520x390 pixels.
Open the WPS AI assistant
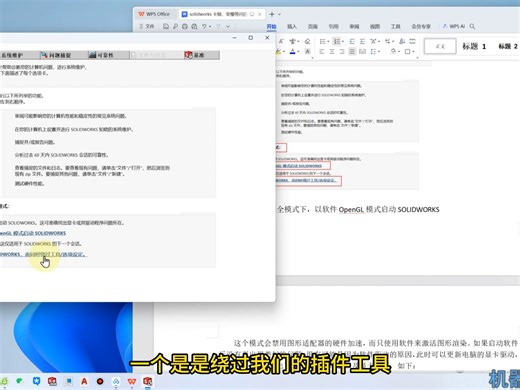pos(454,26)
